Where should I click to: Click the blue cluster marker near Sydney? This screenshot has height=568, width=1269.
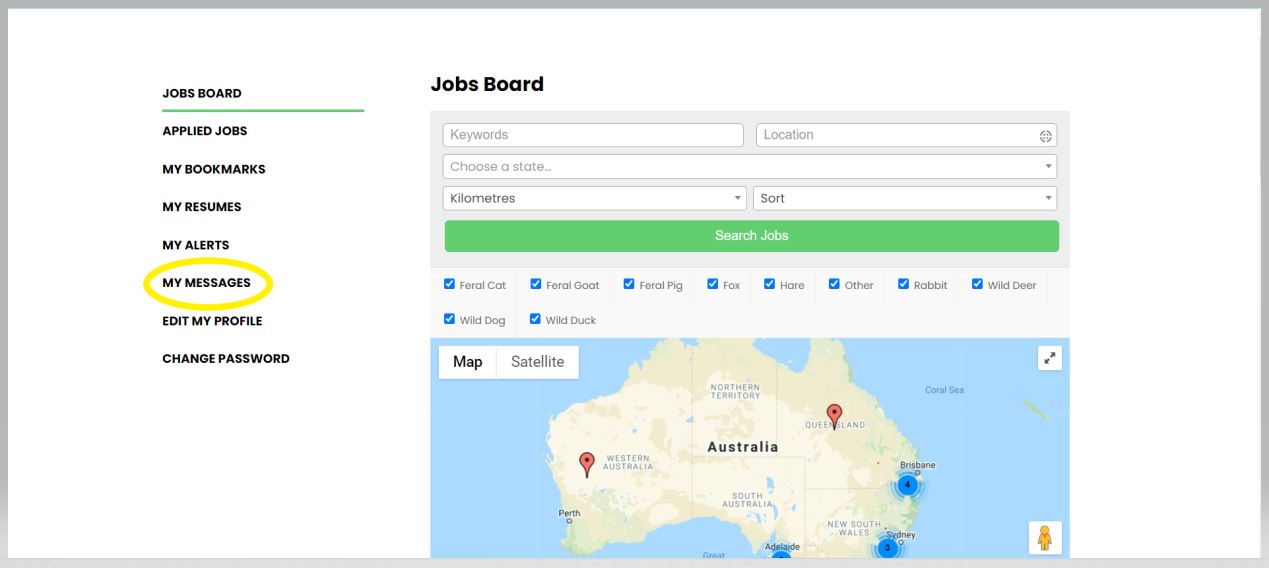[886, 547]
